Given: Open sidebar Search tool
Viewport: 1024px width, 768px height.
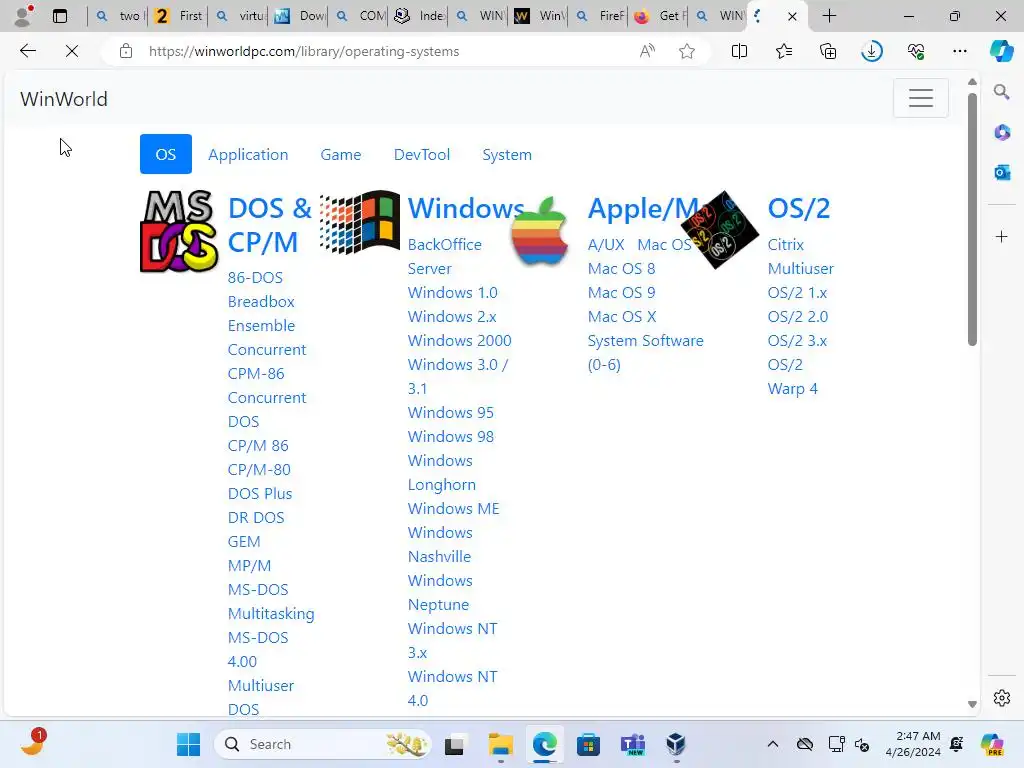Looking at the screenshot, I should coord(1001,92).
